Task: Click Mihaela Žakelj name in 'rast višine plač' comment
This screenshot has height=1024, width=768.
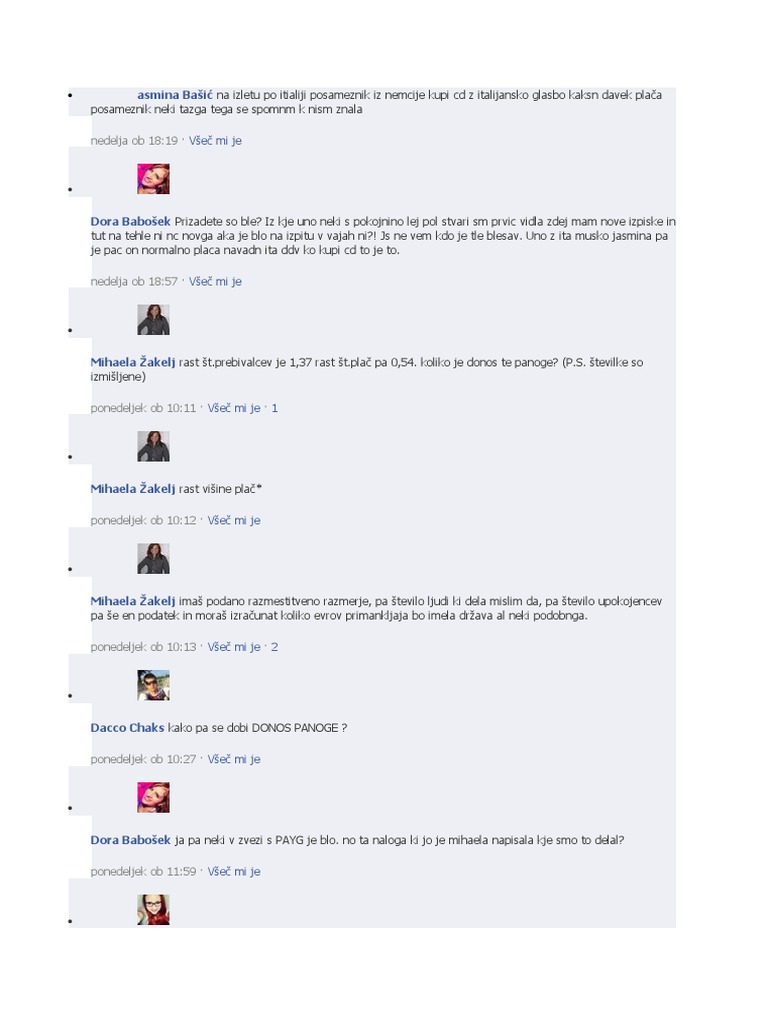Action: click(133, 488)
